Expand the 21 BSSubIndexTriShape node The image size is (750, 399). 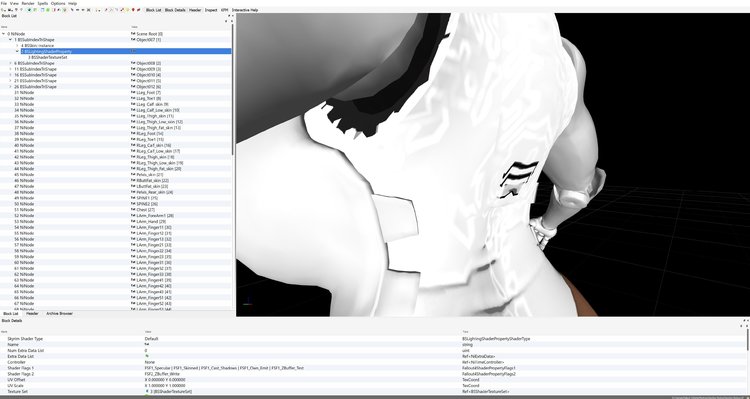[11, 81]
